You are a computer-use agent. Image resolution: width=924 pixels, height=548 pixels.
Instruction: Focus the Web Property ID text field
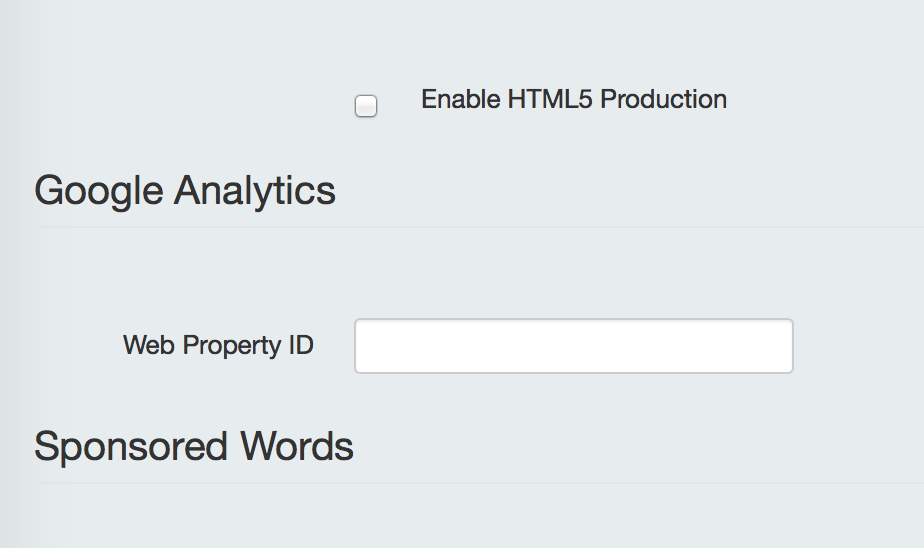point(574,346)
